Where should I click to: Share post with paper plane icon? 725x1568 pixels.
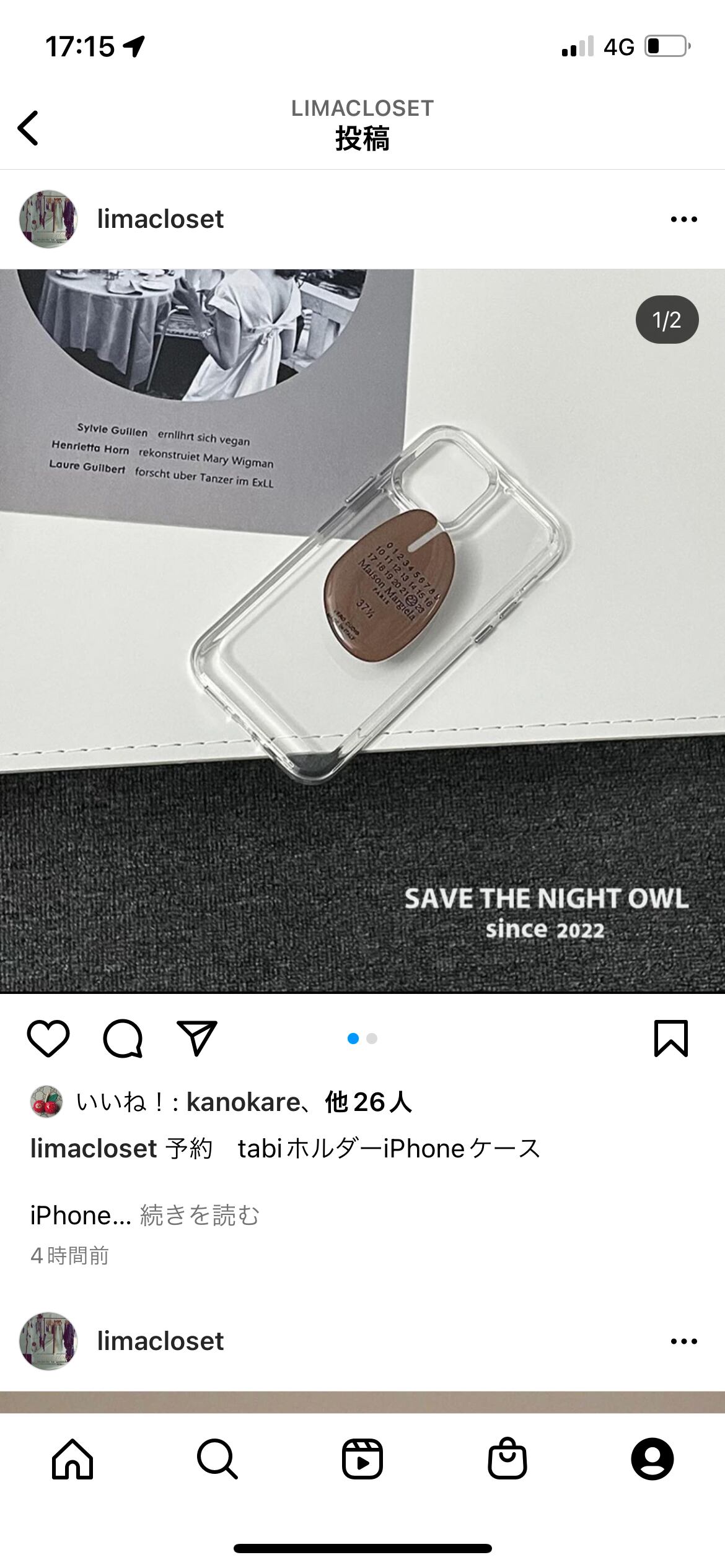[197, 1039]
